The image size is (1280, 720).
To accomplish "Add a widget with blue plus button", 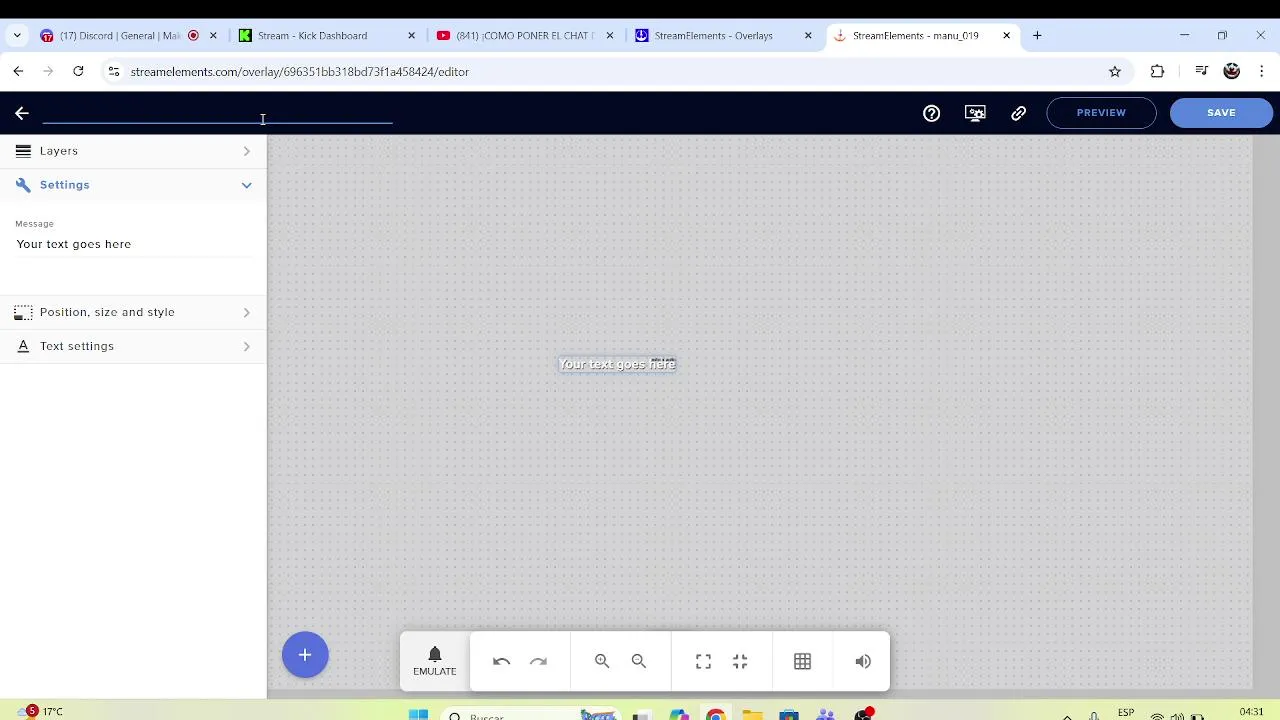I will tap(305, 655).
